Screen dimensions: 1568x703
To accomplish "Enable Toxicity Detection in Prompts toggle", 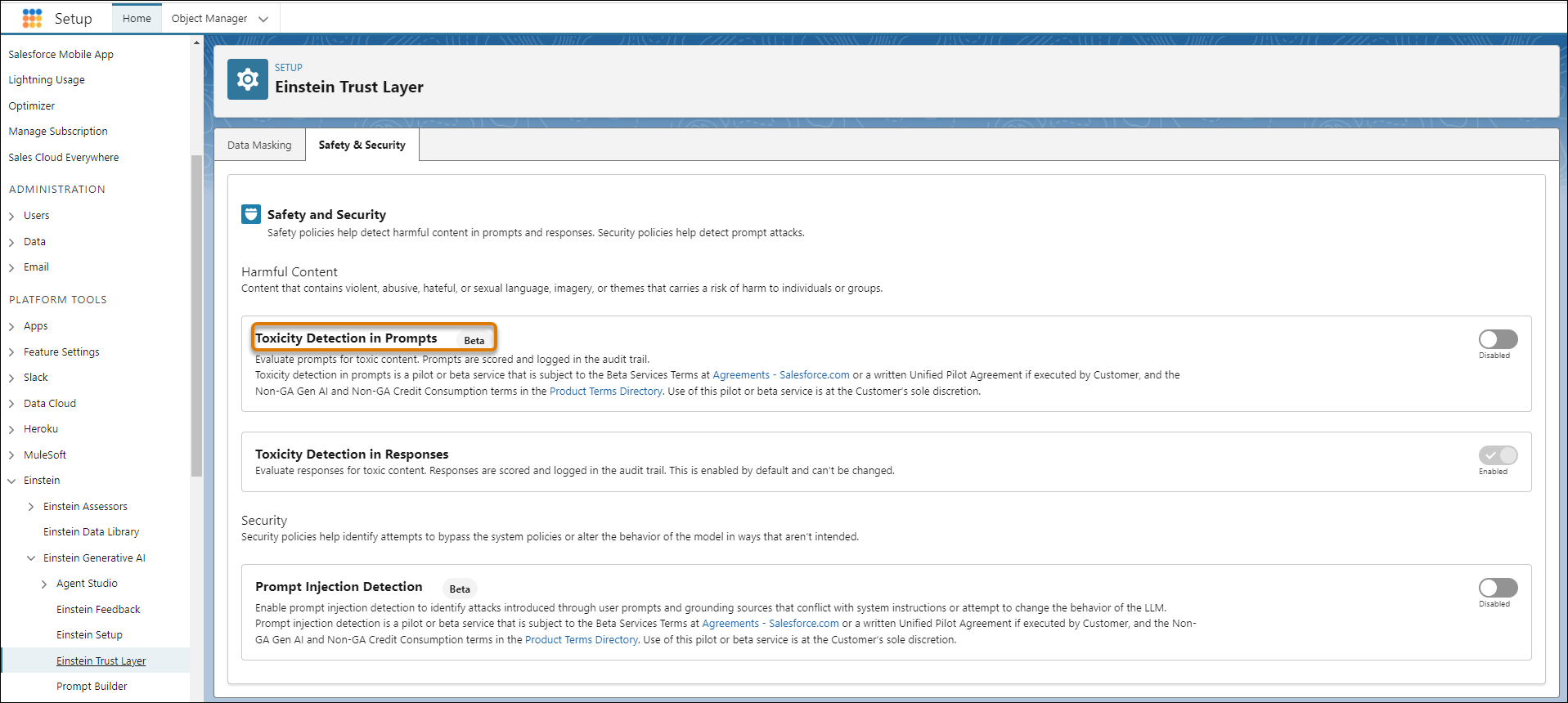I will click(1498, 339).
